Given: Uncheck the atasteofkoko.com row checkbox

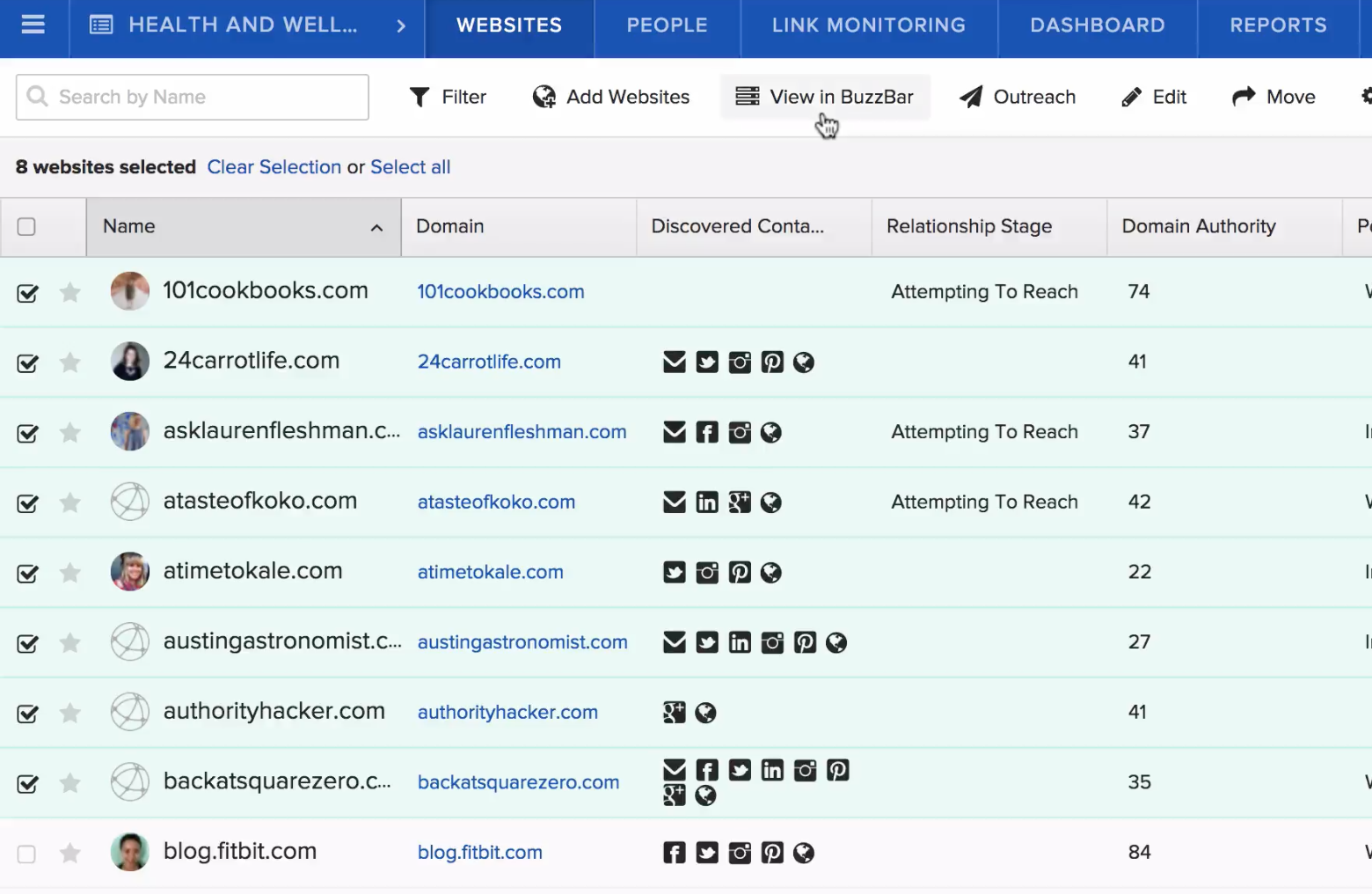Looking at the screenshot, I should click(x=27, y=503).
